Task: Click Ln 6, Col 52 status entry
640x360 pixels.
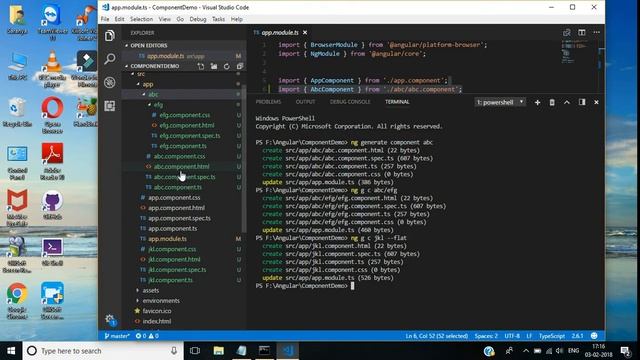Action: 436,336
